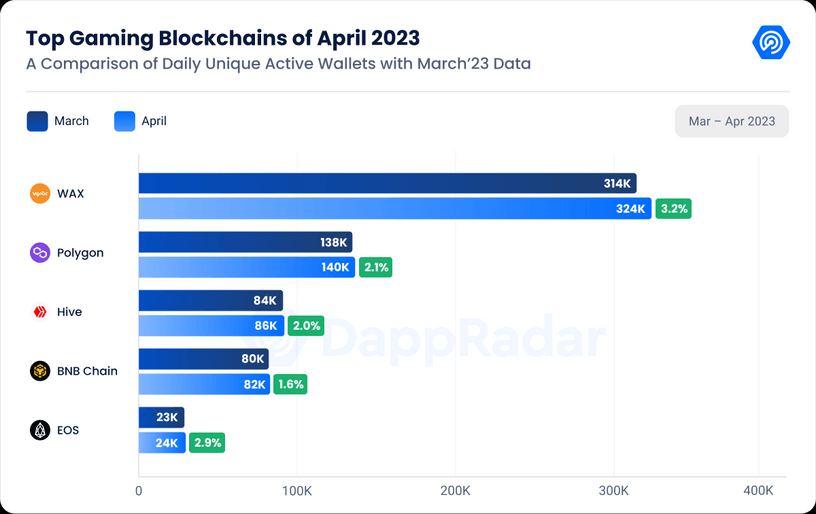Click the 2.0% growth badge for Hive
The image size is (816, 514).
point(306,326)
